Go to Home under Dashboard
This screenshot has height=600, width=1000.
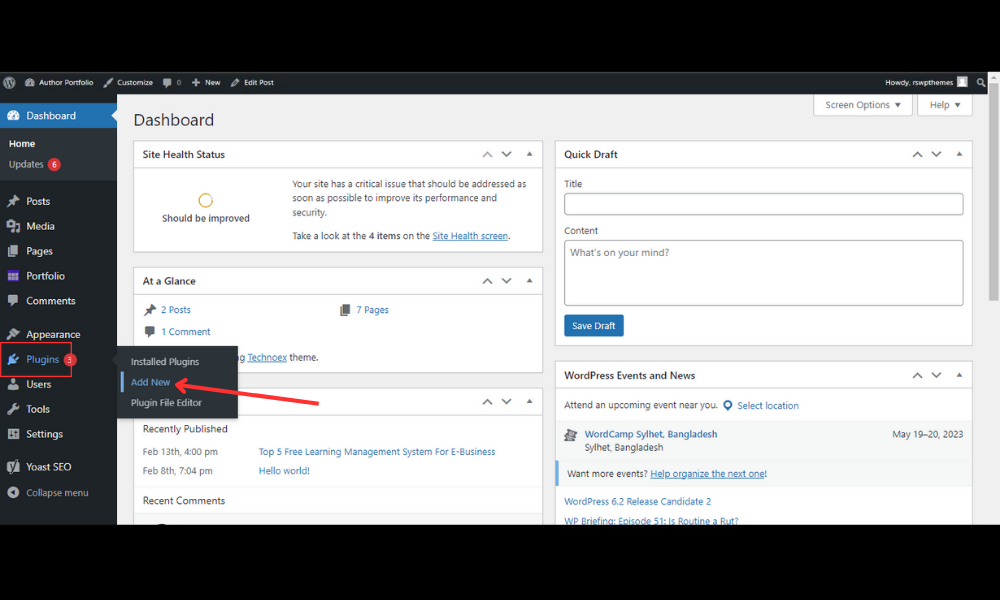coord(22,143)
